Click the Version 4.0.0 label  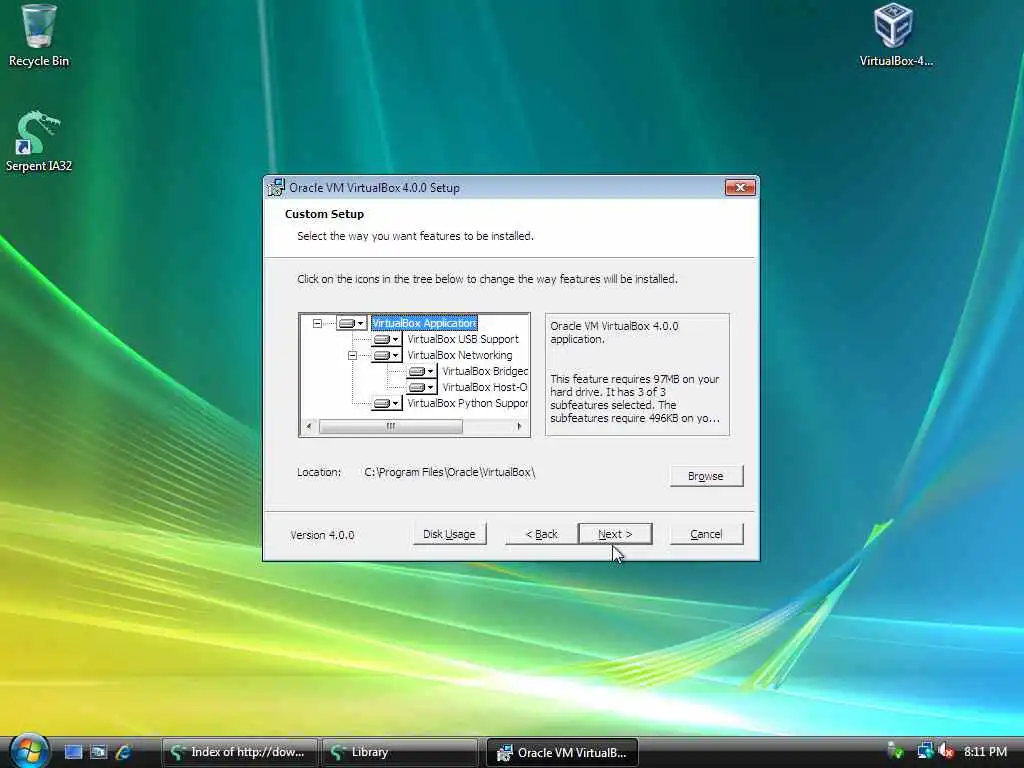322,535
